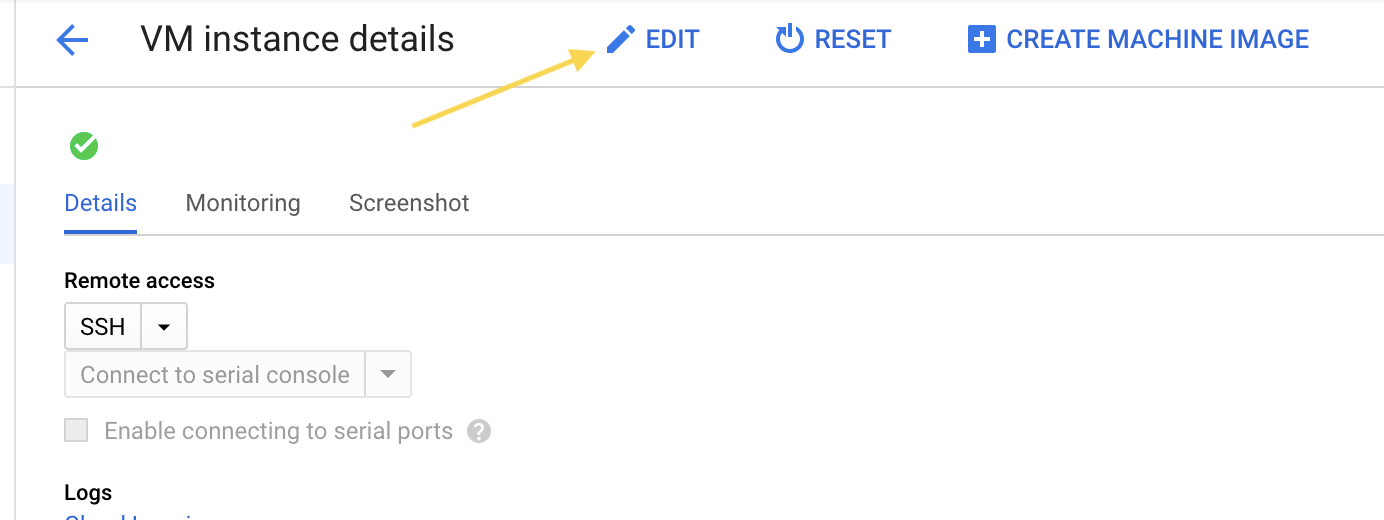The height and width of the screenshot is (520, 1384).
Task: Click the VM instance details title
Action: click(297, 40)
